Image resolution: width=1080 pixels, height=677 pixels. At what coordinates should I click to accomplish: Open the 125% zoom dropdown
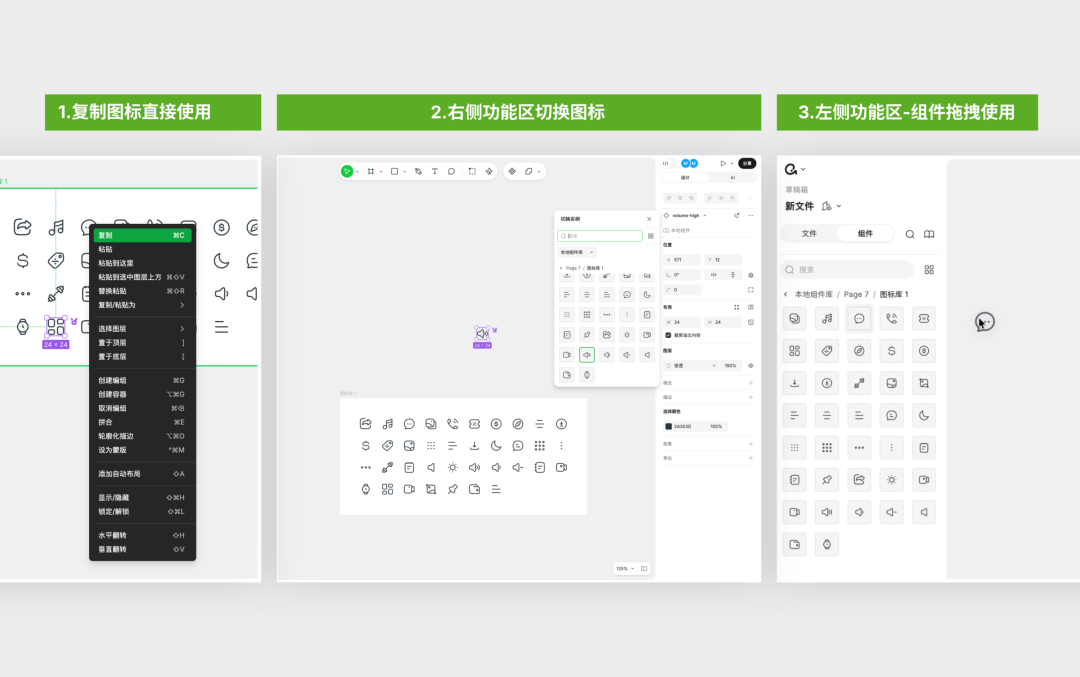pos(625,569)
